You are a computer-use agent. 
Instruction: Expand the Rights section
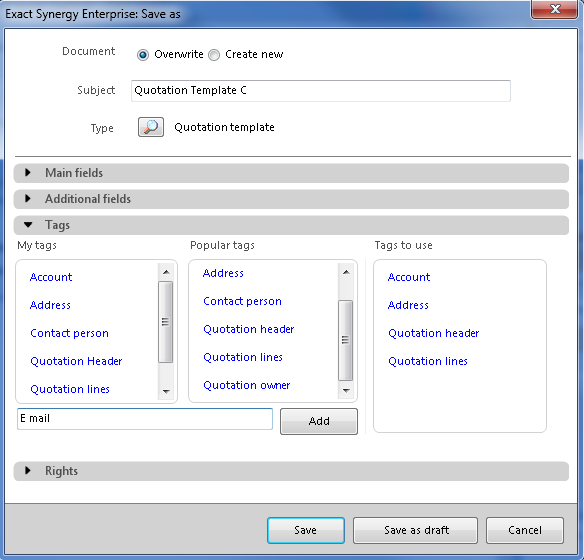point(291,471)
